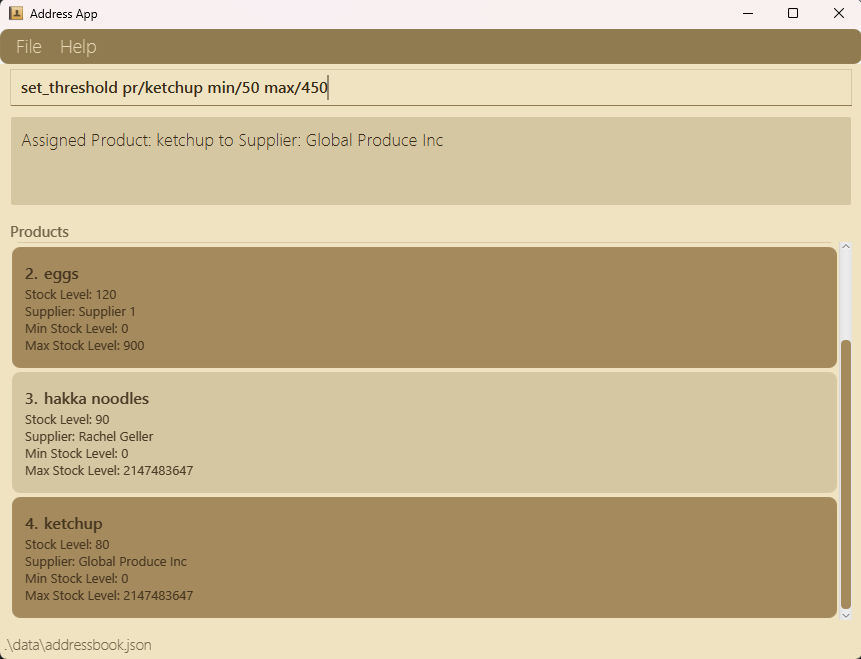Click the product list scroll-up arrow
Viewport: 861px width, 659px height.
(846, 247)
